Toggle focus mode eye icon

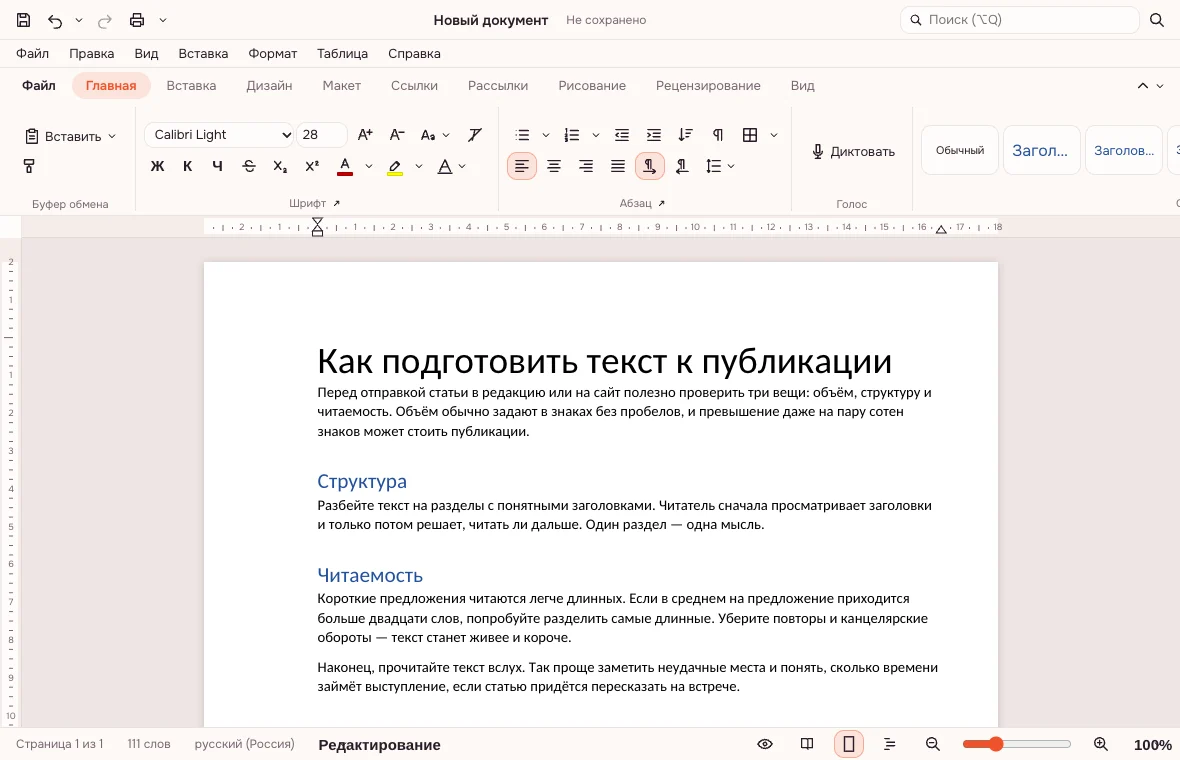click(765, 744)
